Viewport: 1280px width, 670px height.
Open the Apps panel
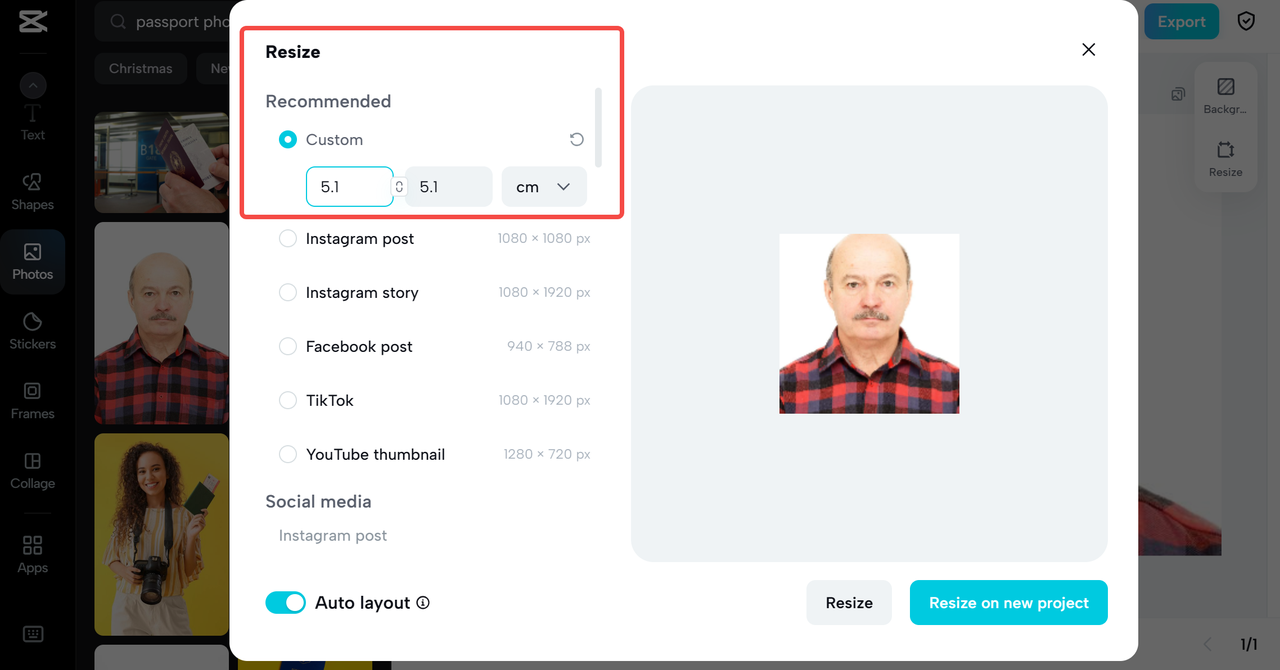[33, 554]
